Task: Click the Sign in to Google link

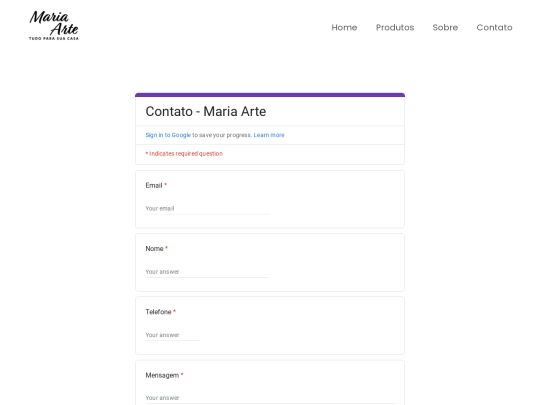Action: coord(168,135)
